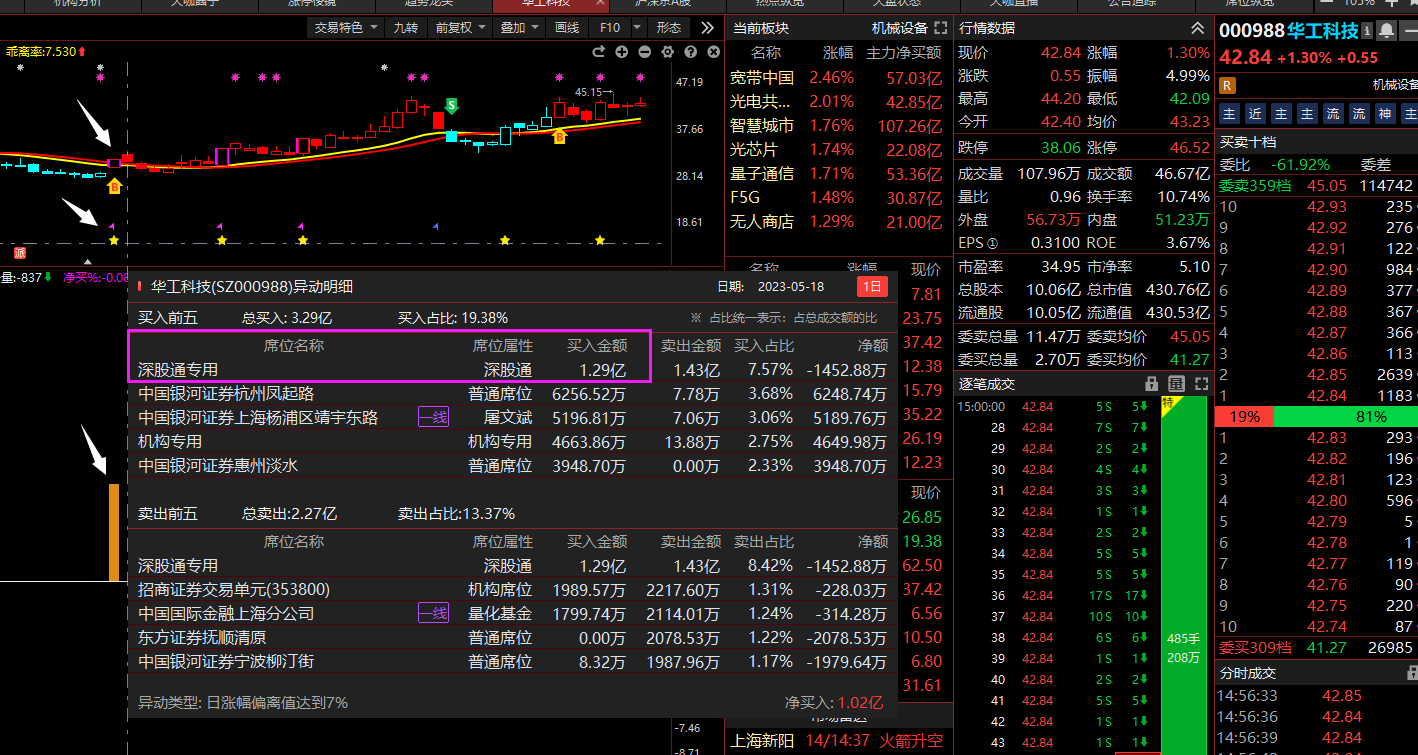Image resolution: width=1418 pixels, height=755 pixels.
Task: Click the 机械设备 sector link in 当前板块 header
Action: [x=899, y=28]
